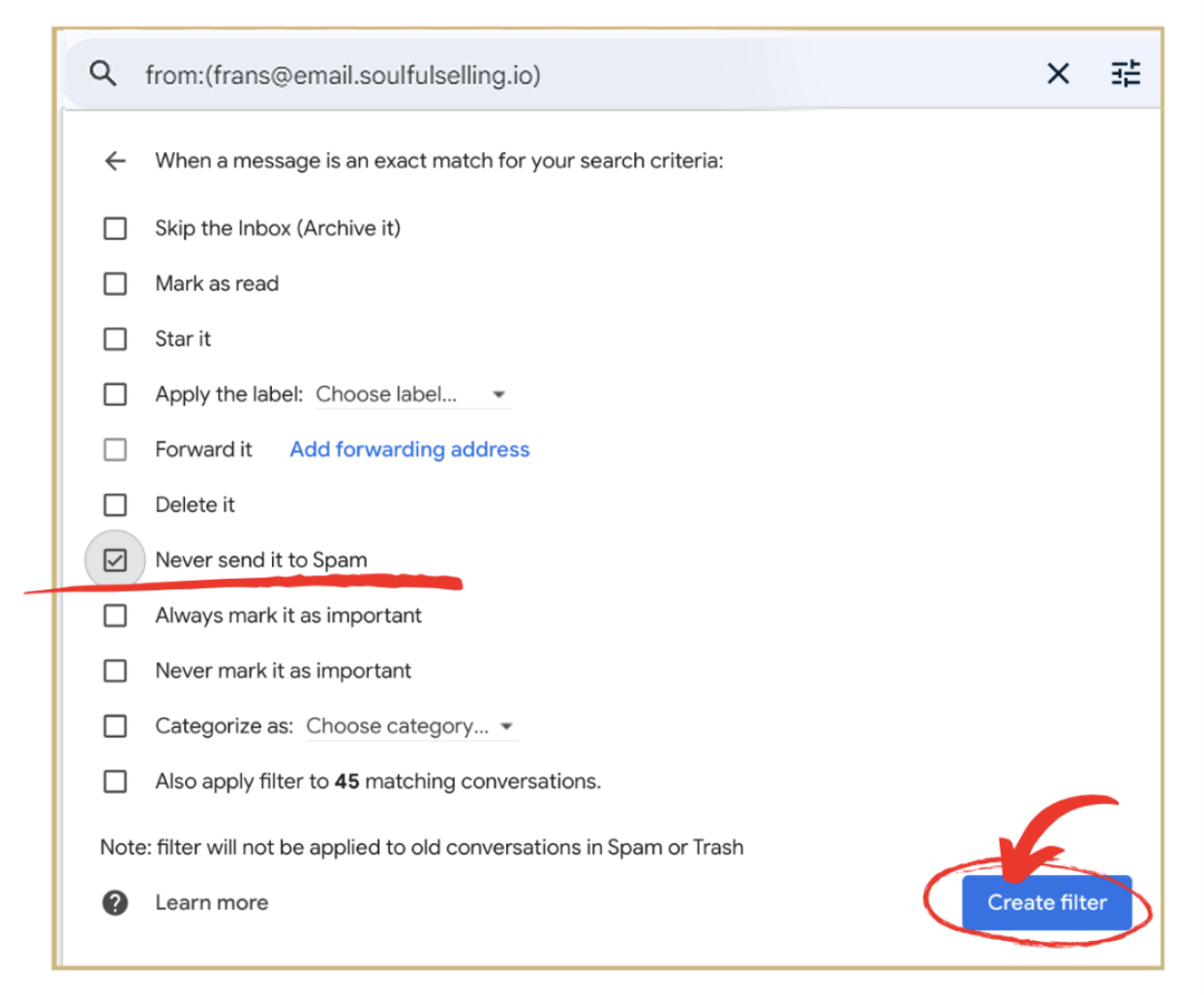Click the 'Always mark it as important' text
This screenshot has height=995, width=1204.
coord(288,616)
